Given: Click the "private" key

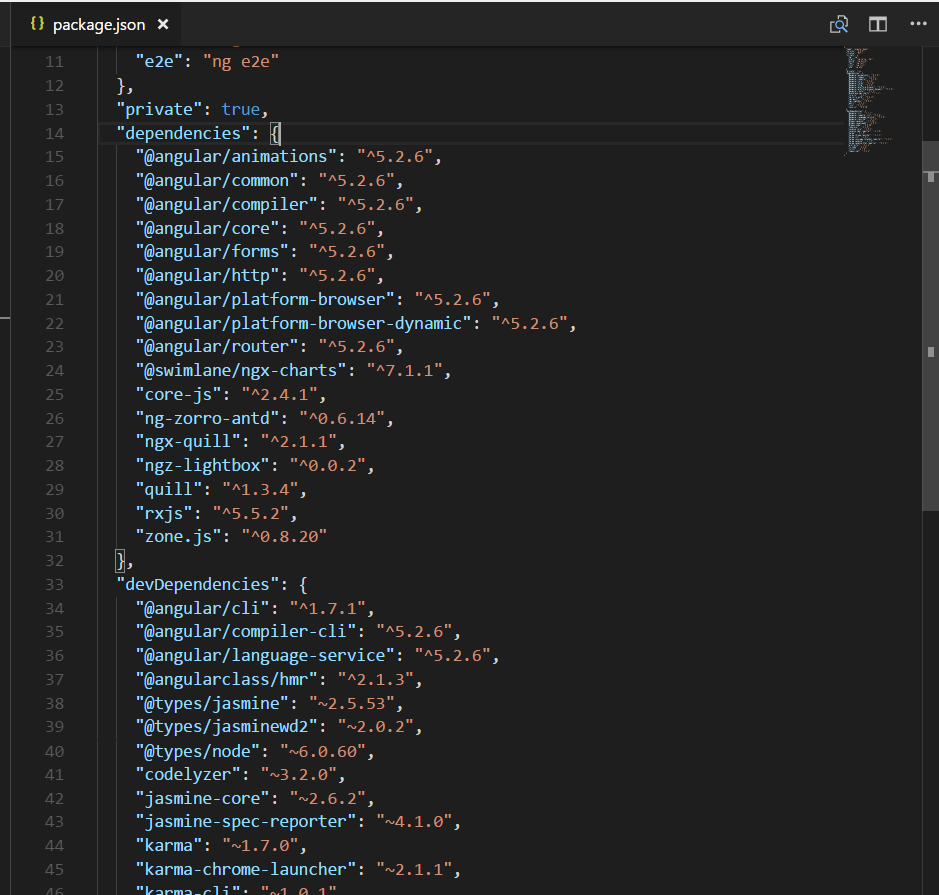Looking at the screenshot, I should click(x=159, y=110).
